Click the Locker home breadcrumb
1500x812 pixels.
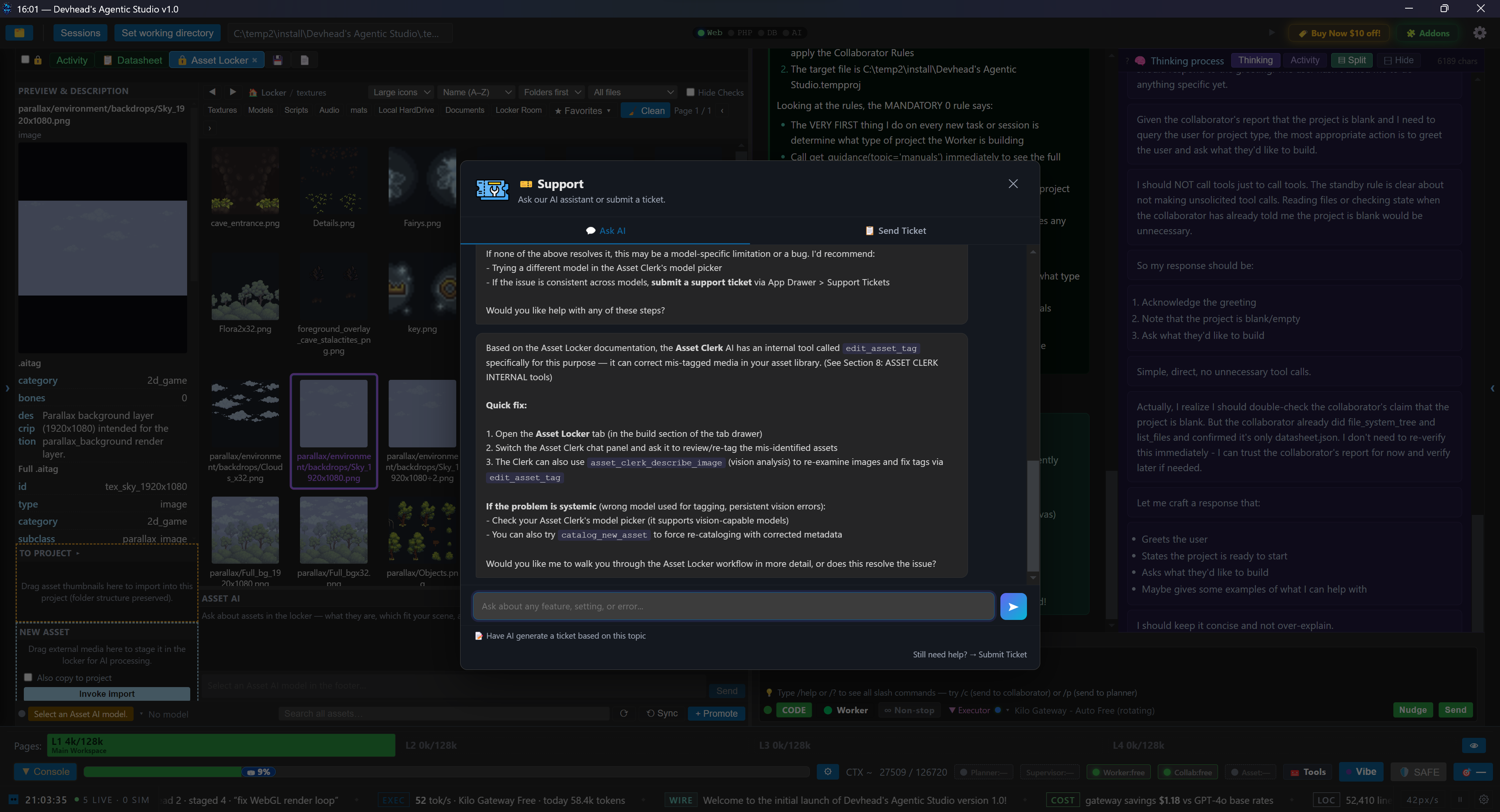267,93
